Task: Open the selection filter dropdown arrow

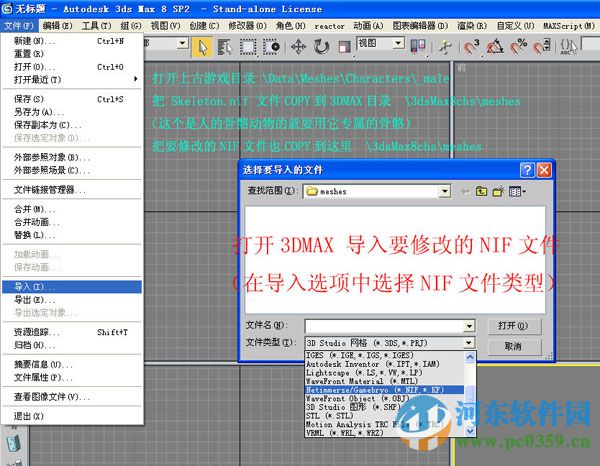Action: coord(183,43)
